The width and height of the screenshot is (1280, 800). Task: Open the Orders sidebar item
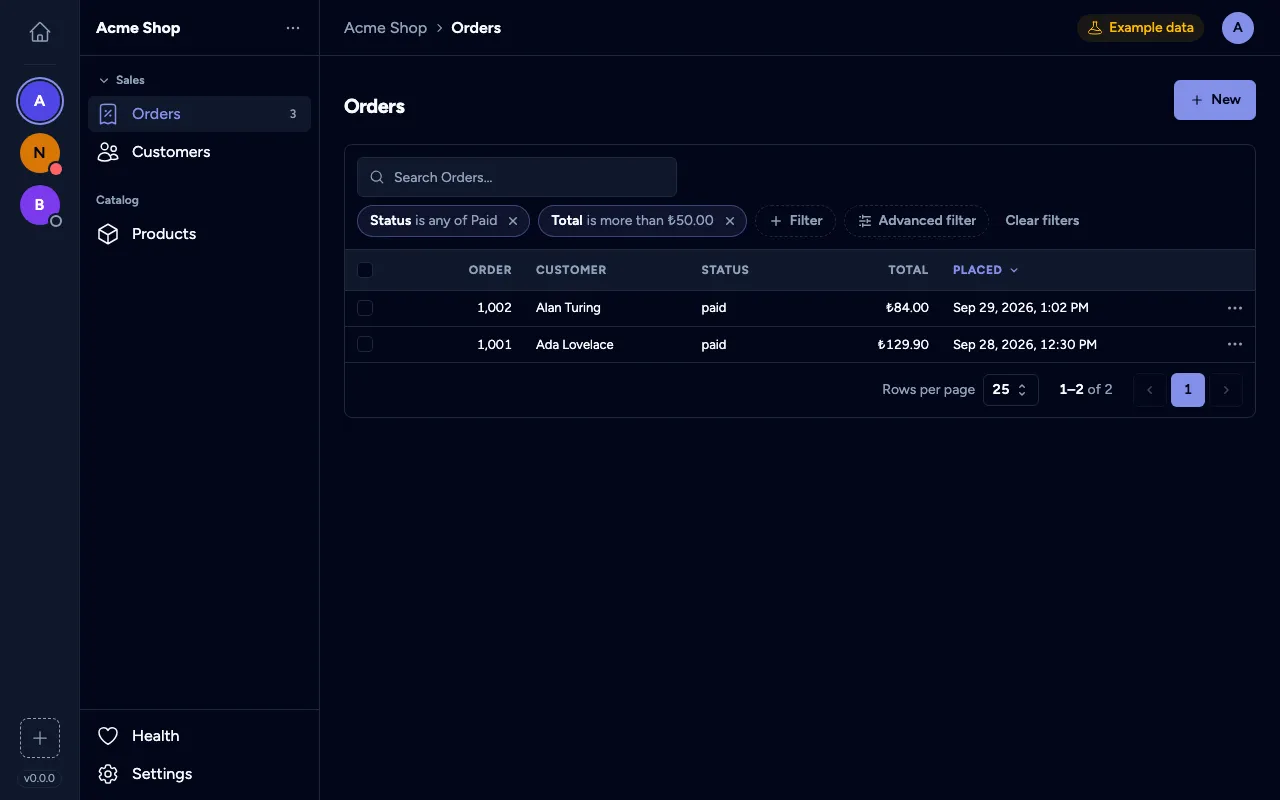(x=199, y=114)
